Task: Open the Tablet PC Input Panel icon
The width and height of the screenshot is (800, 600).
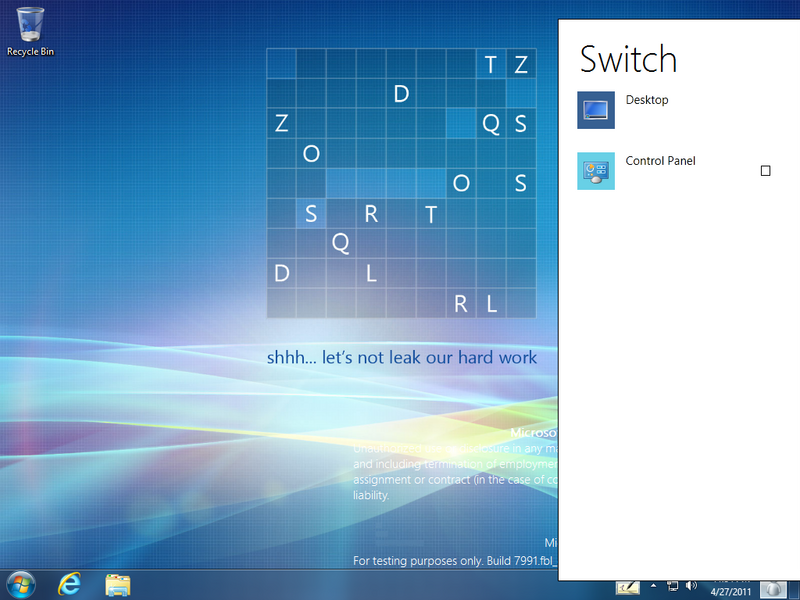Action: coord(627,588)
